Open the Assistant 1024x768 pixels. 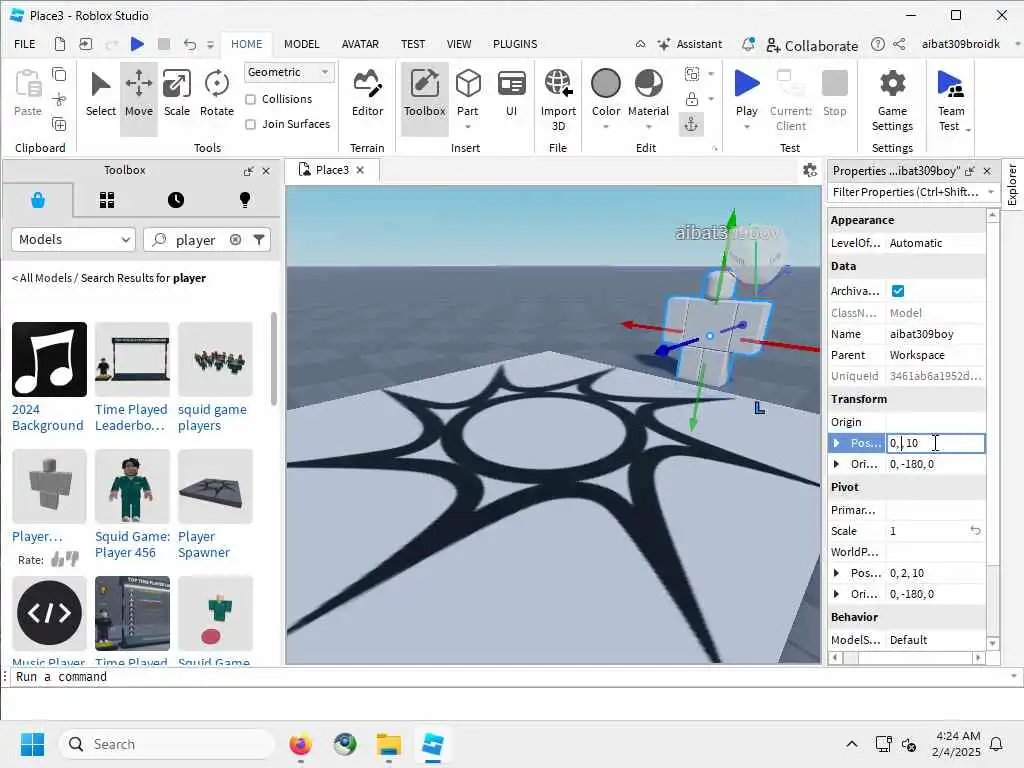pyautogui.click(x=690, y=44)
